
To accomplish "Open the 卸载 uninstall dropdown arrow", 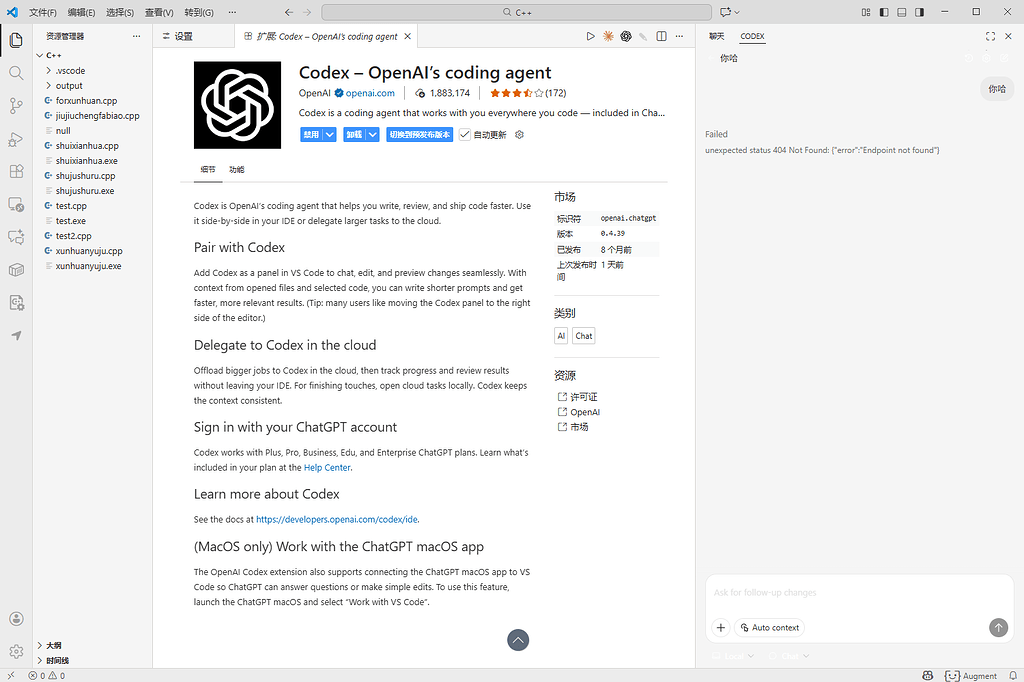I will click(372, 135).
